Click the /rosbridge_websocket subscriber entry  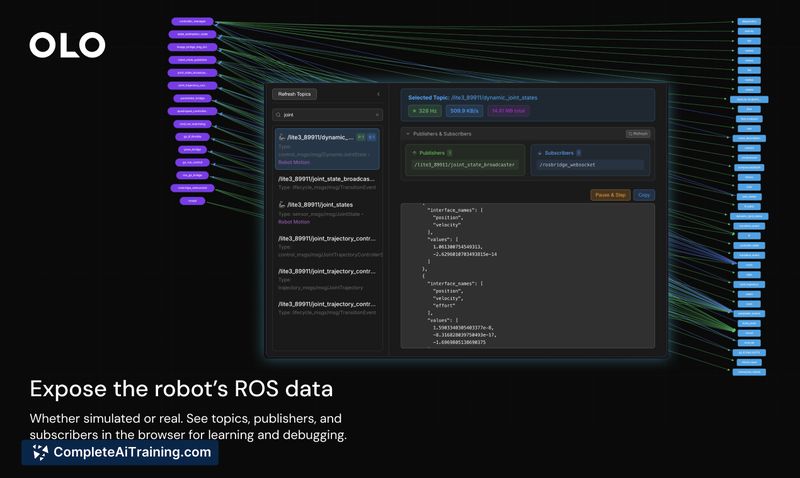coord(590,165)
